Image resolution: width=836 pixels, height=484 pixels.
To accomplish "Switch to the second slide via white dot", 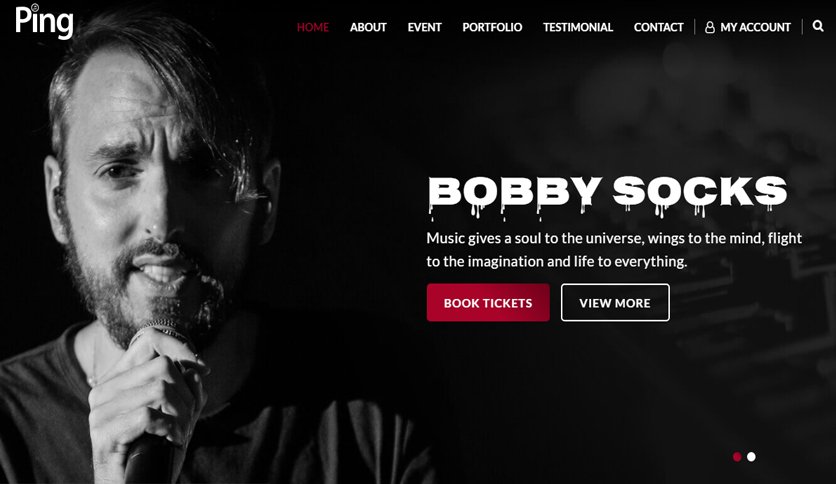I will (x=751, y=457).
